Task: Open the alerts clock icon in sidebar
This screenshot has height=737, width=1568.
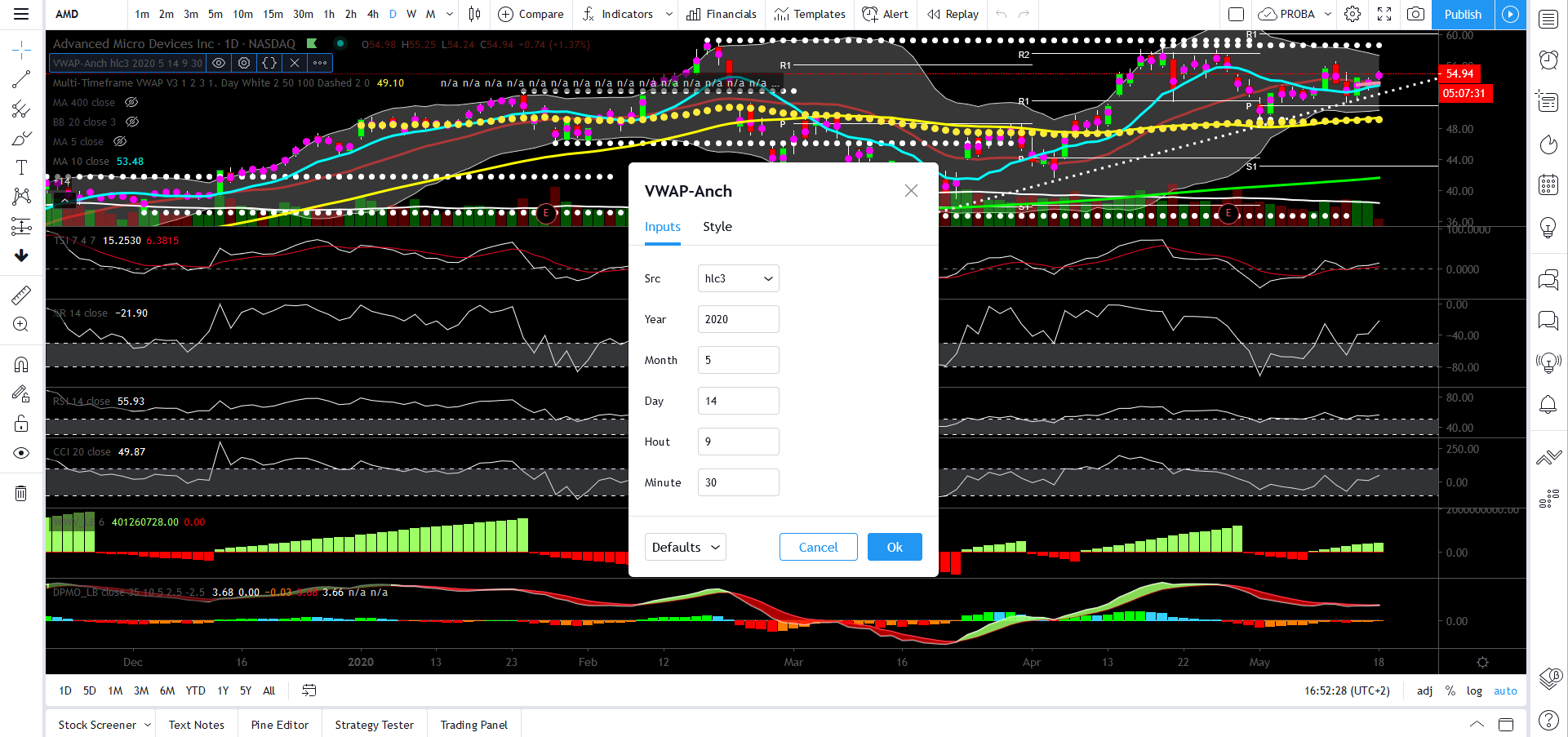Action: click(x=1548, y=60)
